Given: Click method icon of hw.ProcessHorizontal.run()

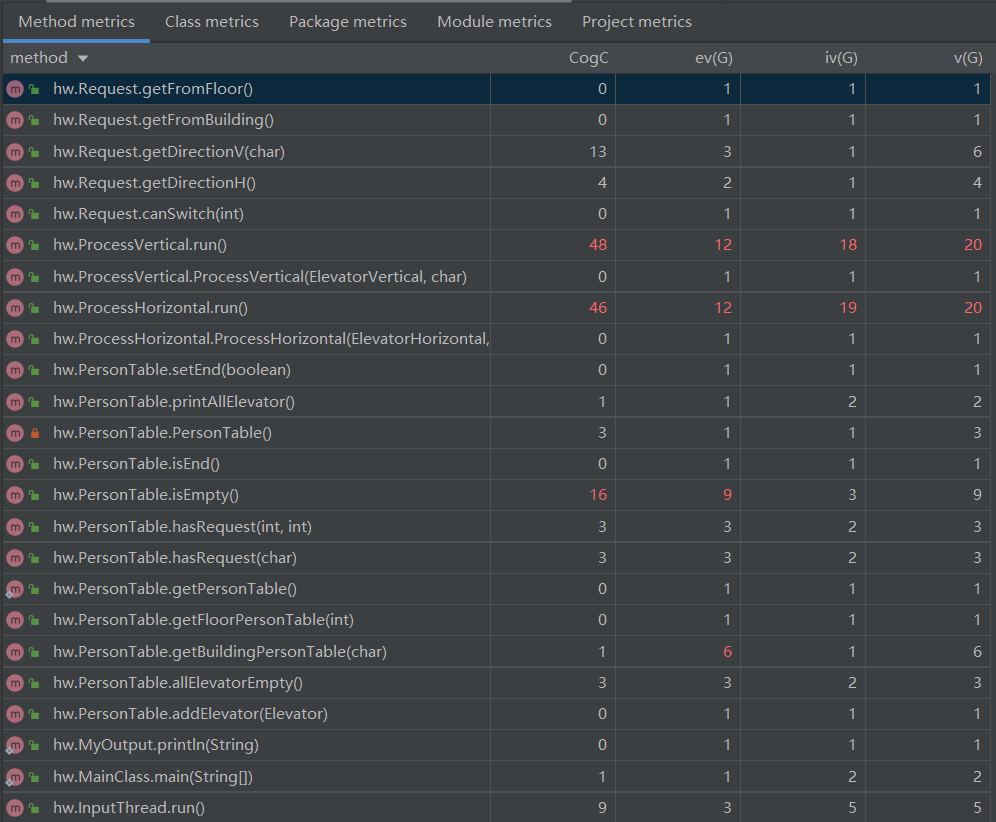Looking at the screenshot, I should (14, 308).
